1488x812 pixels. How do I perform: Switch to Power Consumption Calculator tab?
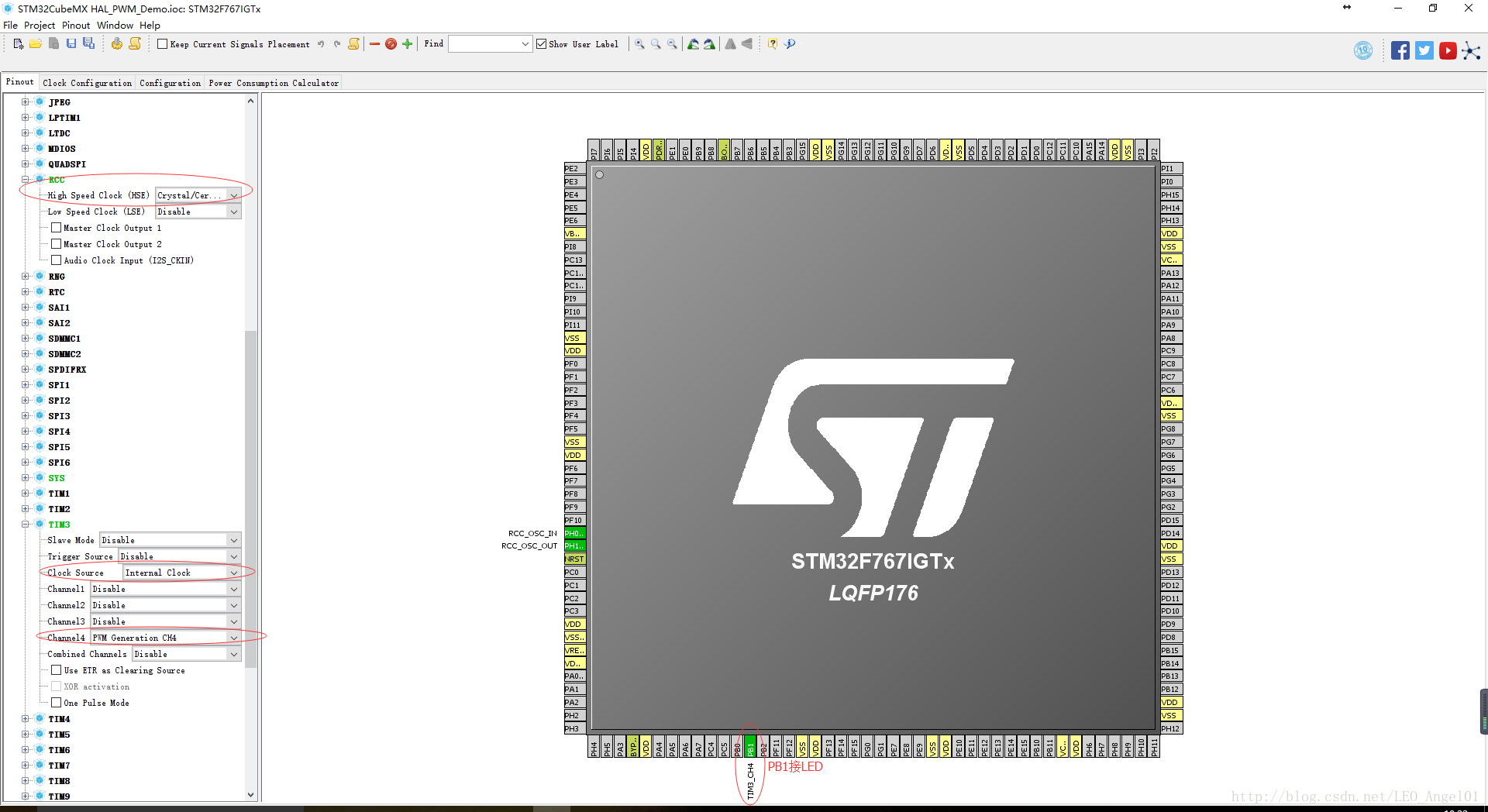274,83
